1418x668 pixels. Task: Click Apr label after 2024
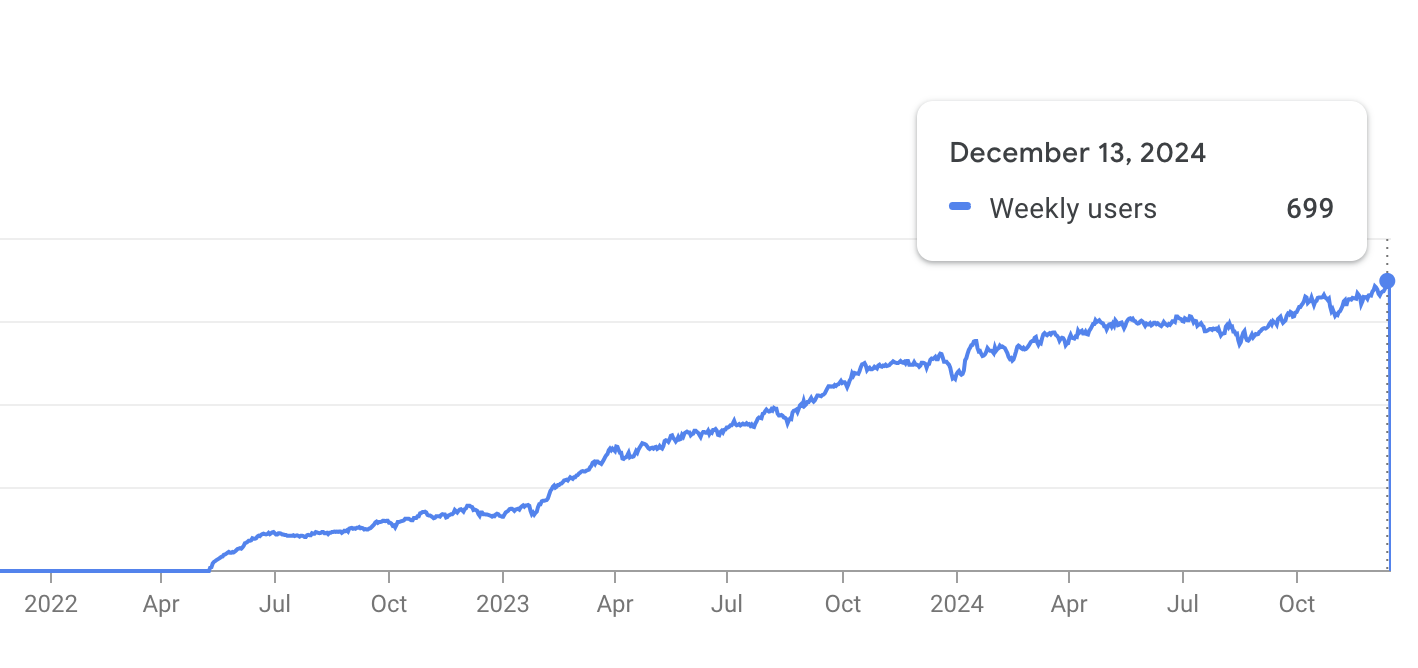click(1069, 604)
